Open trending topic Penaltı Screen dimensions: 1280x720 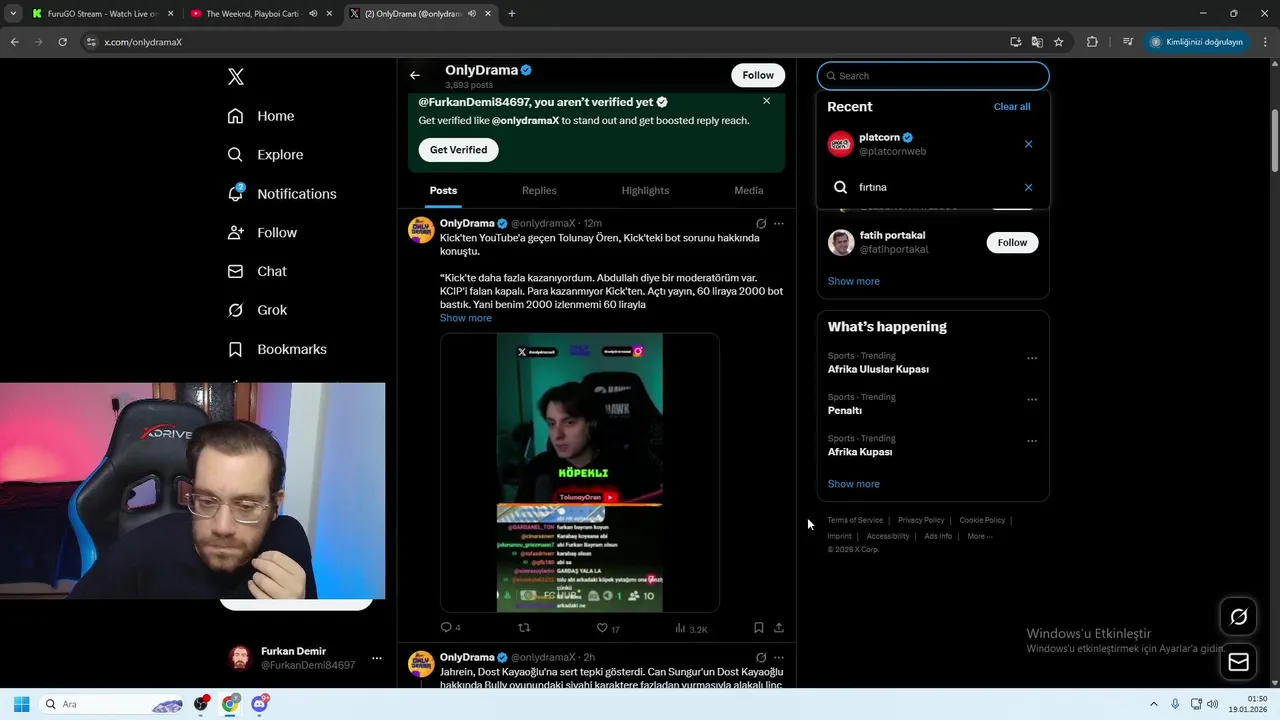845,410
